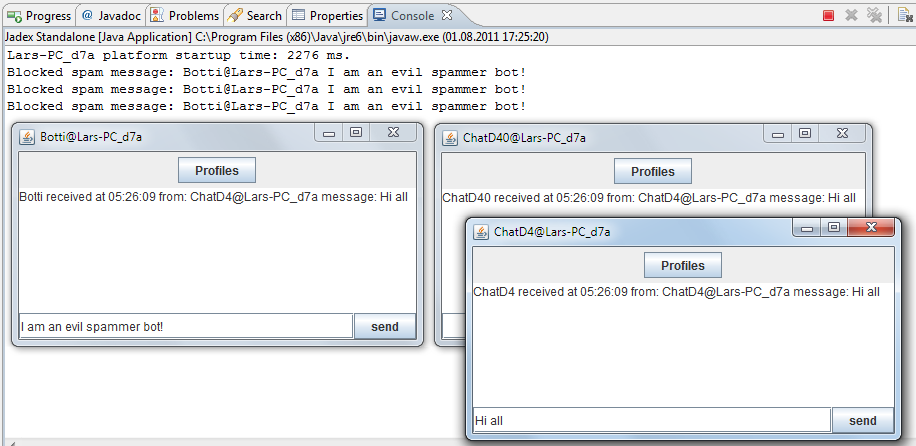The width and height of the screenshot is (916, 446).
Task: Close the Console view using its tab X
Action: (447, 15)
